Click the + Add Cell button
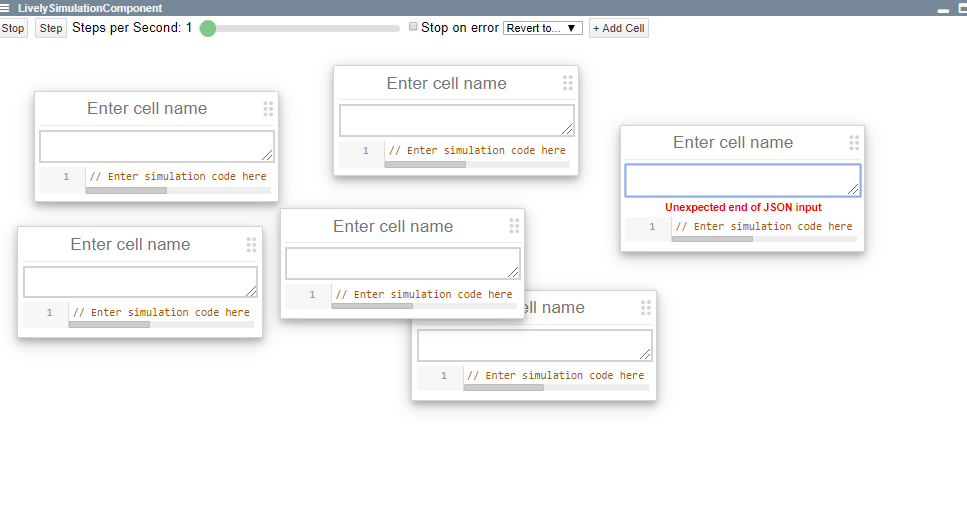 click(618, 28)
